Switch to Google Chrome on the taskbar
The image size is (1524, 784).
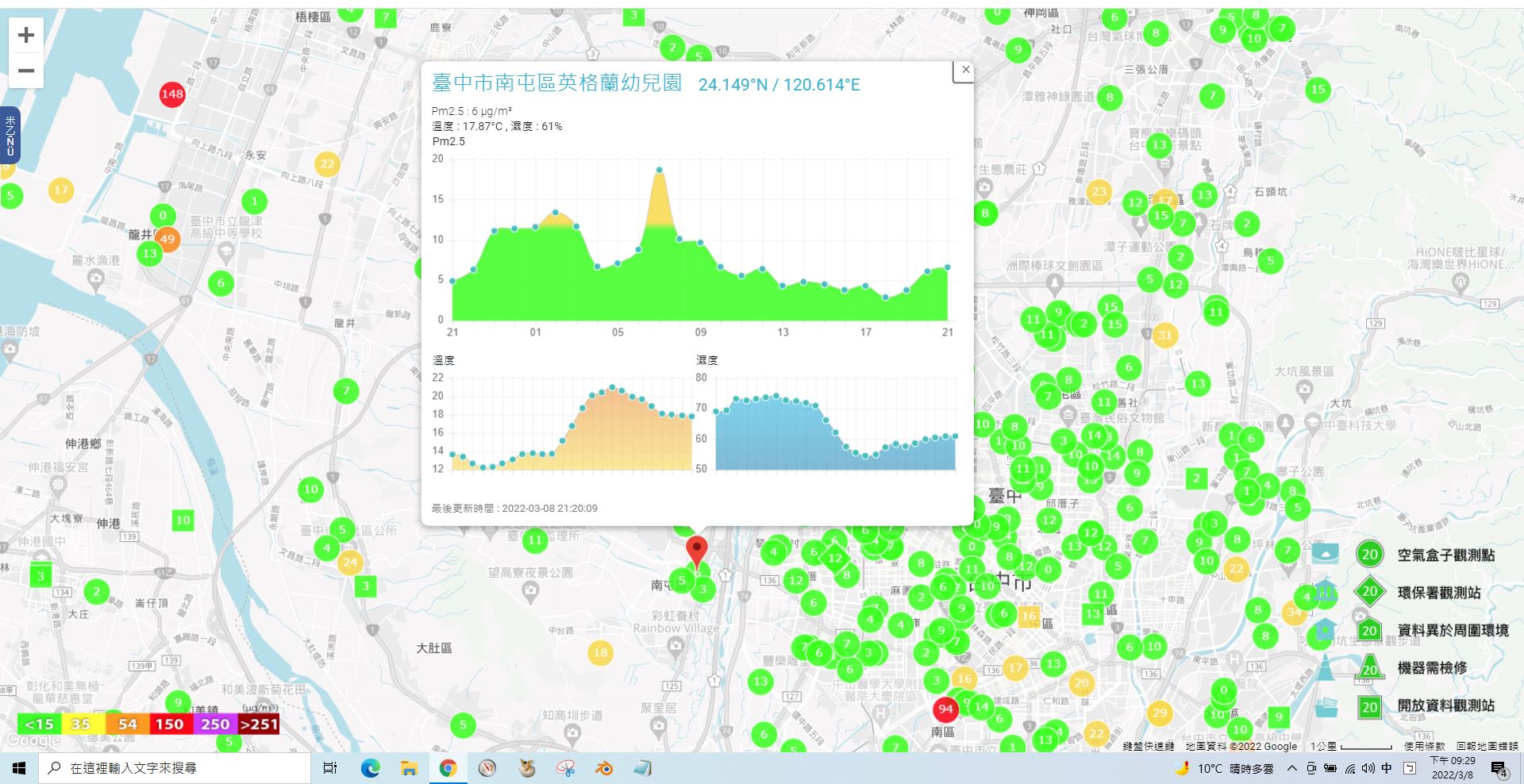coord(448,768)
